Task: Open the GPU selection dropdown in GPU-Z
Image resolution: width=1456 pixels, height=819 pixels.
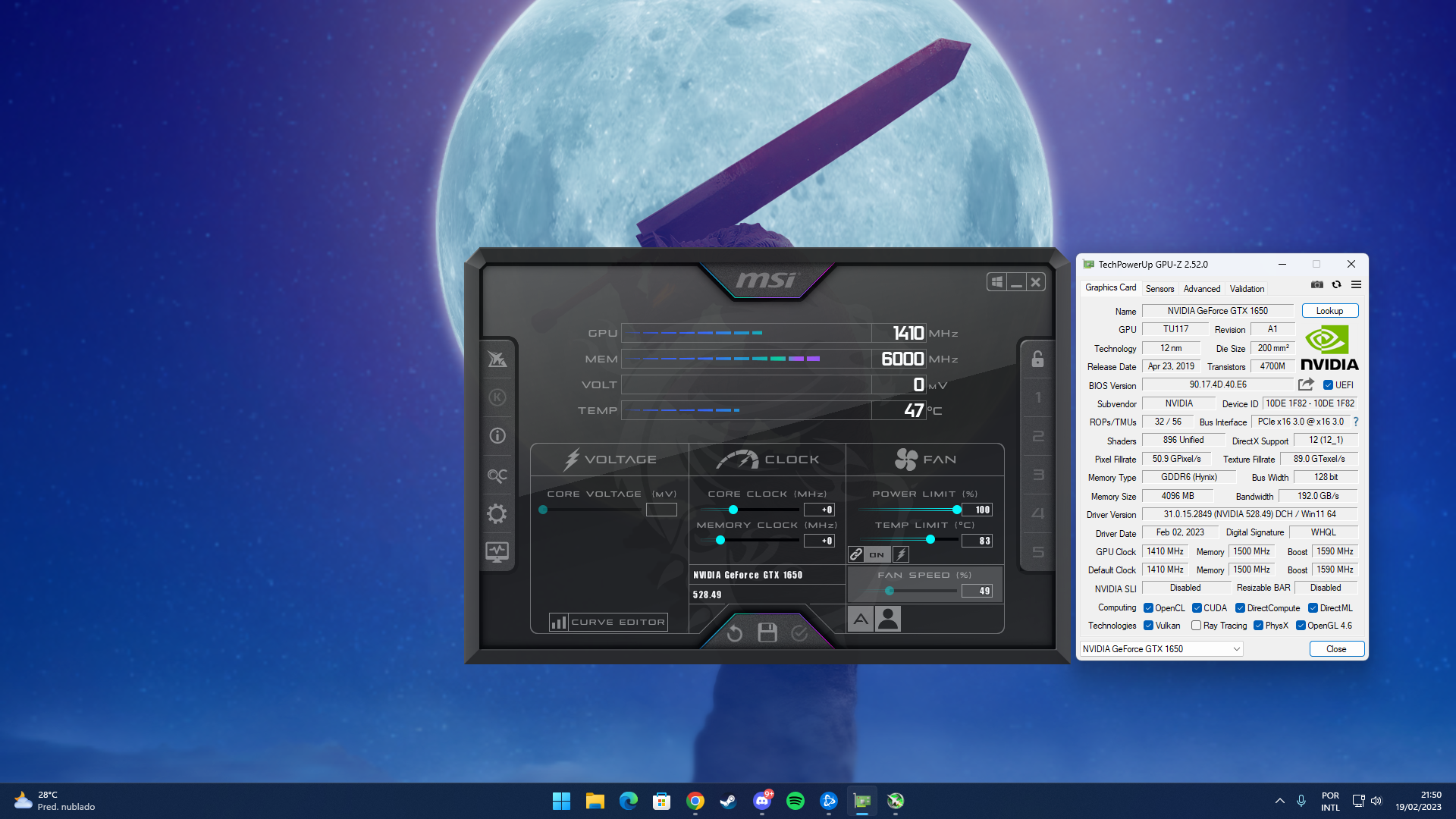Action: 1161,649
